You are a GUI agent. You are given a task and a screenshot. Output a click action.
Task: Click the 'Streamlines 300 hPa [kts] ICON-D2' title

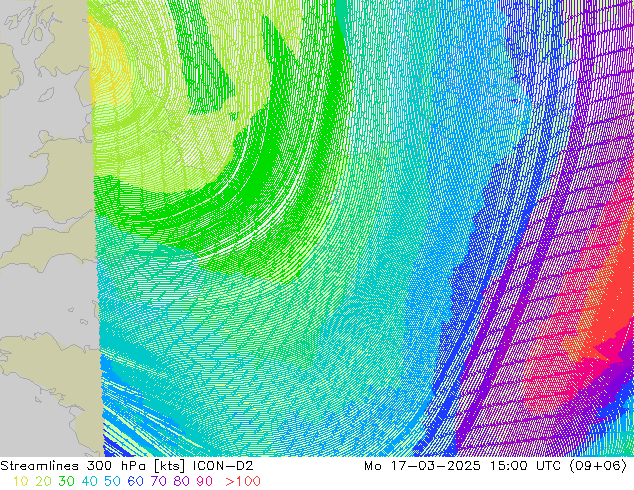[x=127, y=466]
